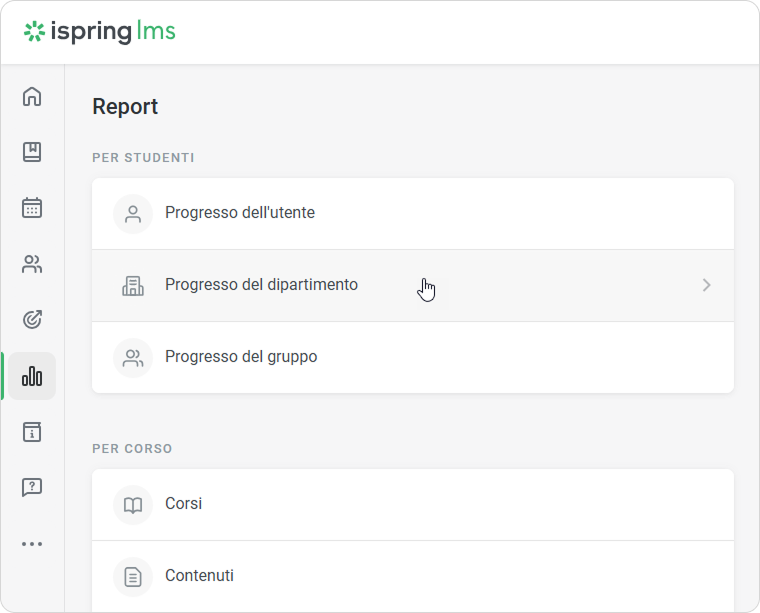760x613 pixels.
Task: Show more sidebar options via three dots
Action: click(32, 544)
